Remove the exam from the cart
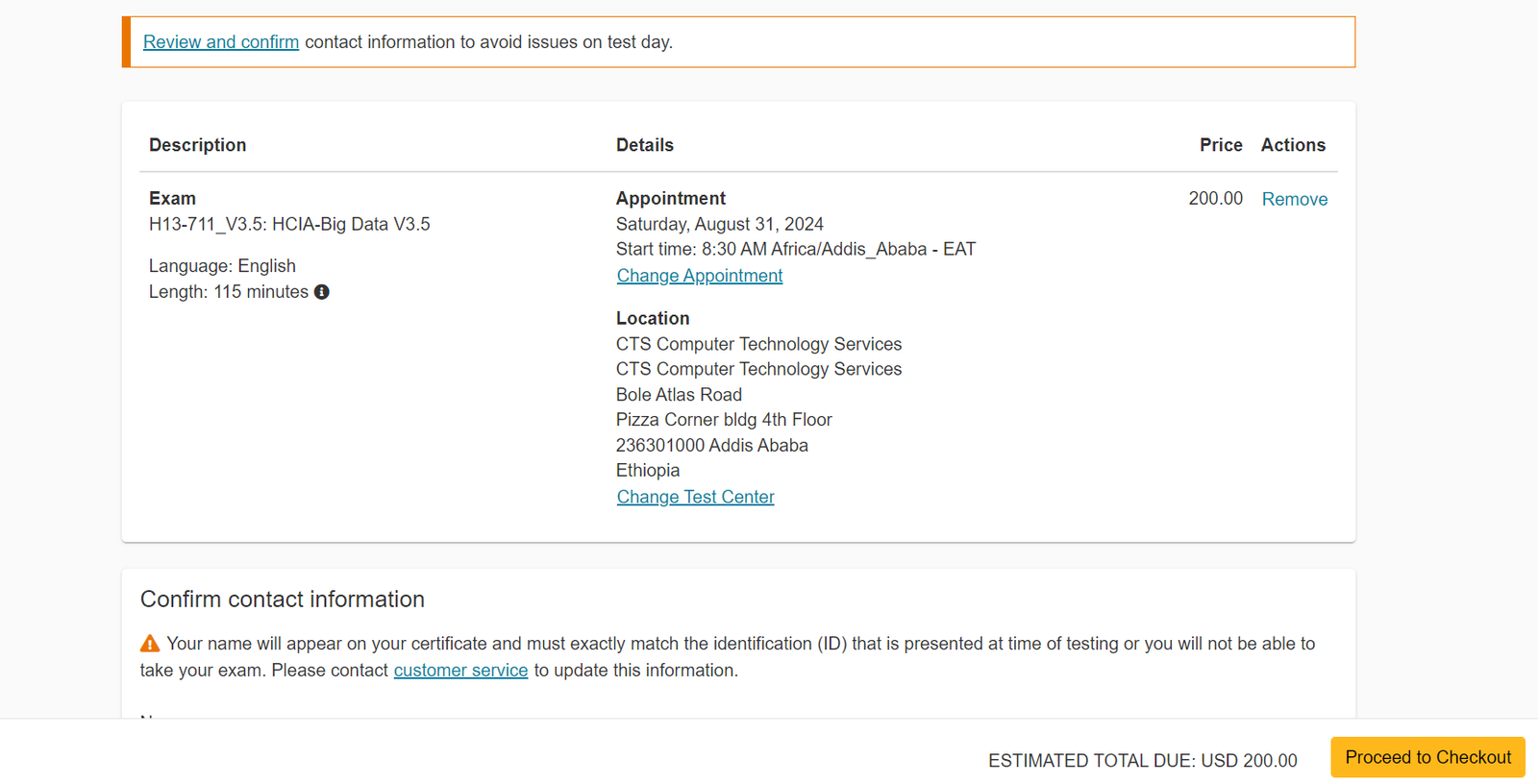The image size is (1538, 784). tap(1294, 199)
